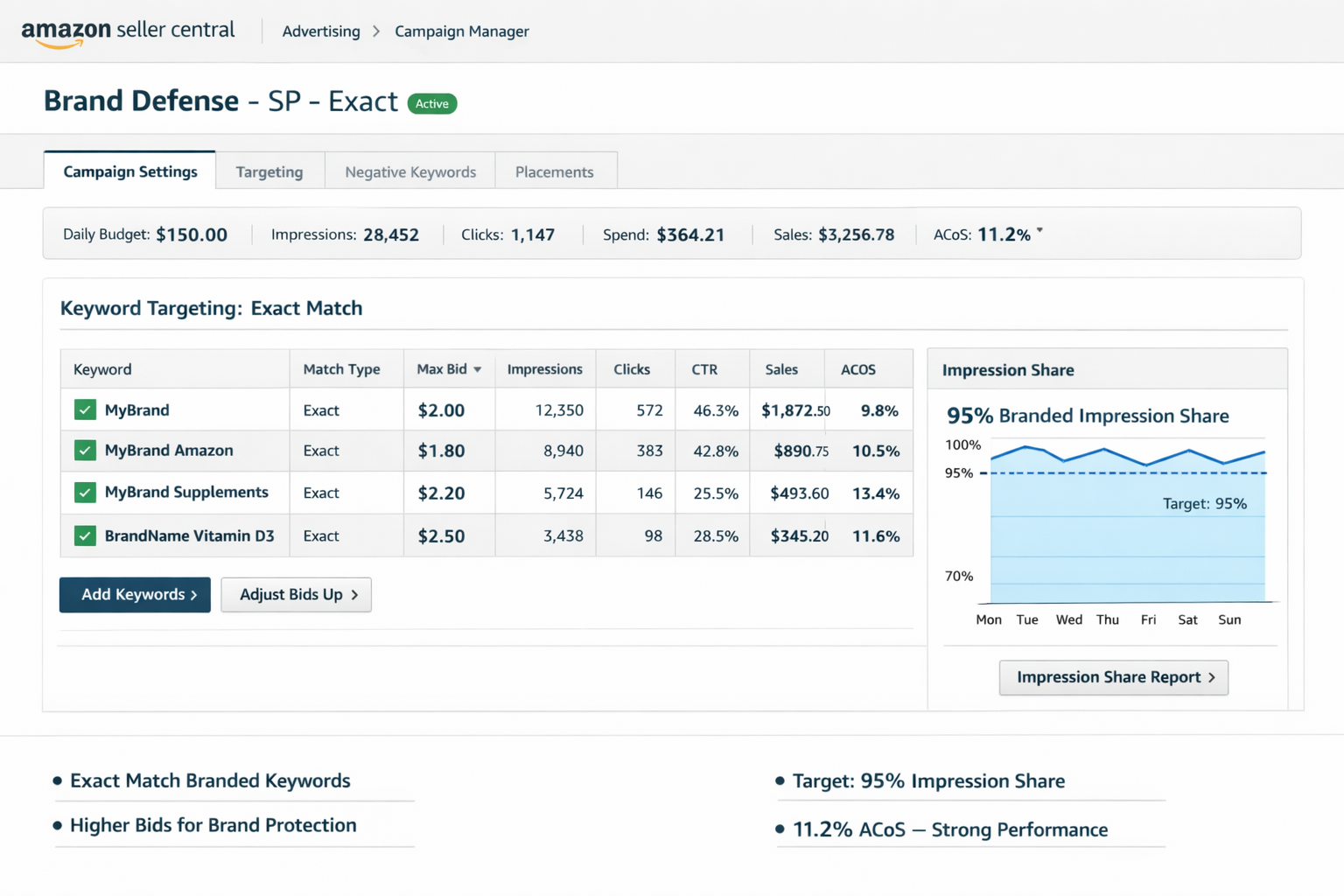This screenshot has height=896, width=1344.
Task: Disable the MyBrand Amazon keyword
Action: (x=85, y=451)
